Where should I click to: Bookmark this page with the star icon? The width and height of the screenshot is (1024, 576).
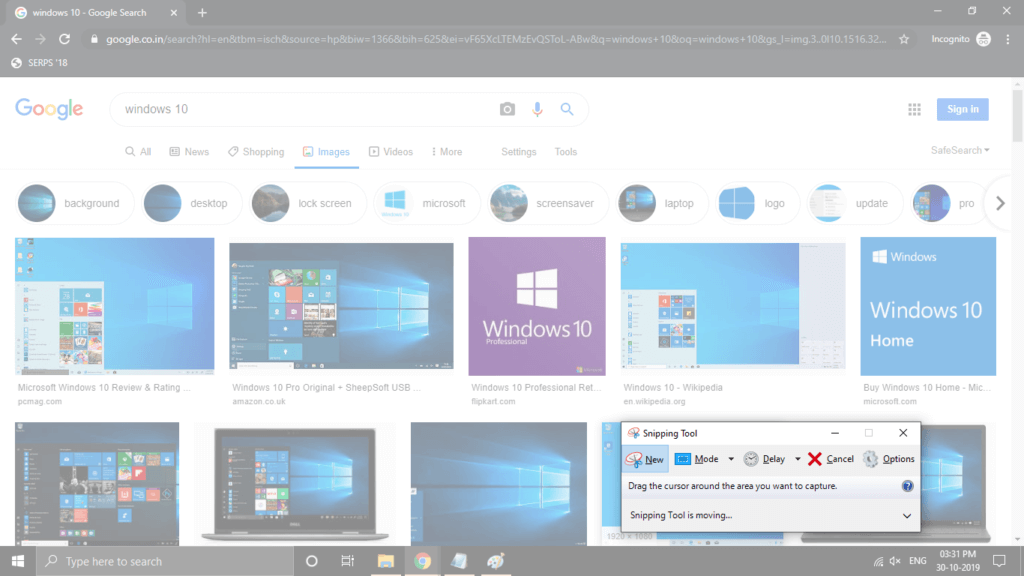904,39
